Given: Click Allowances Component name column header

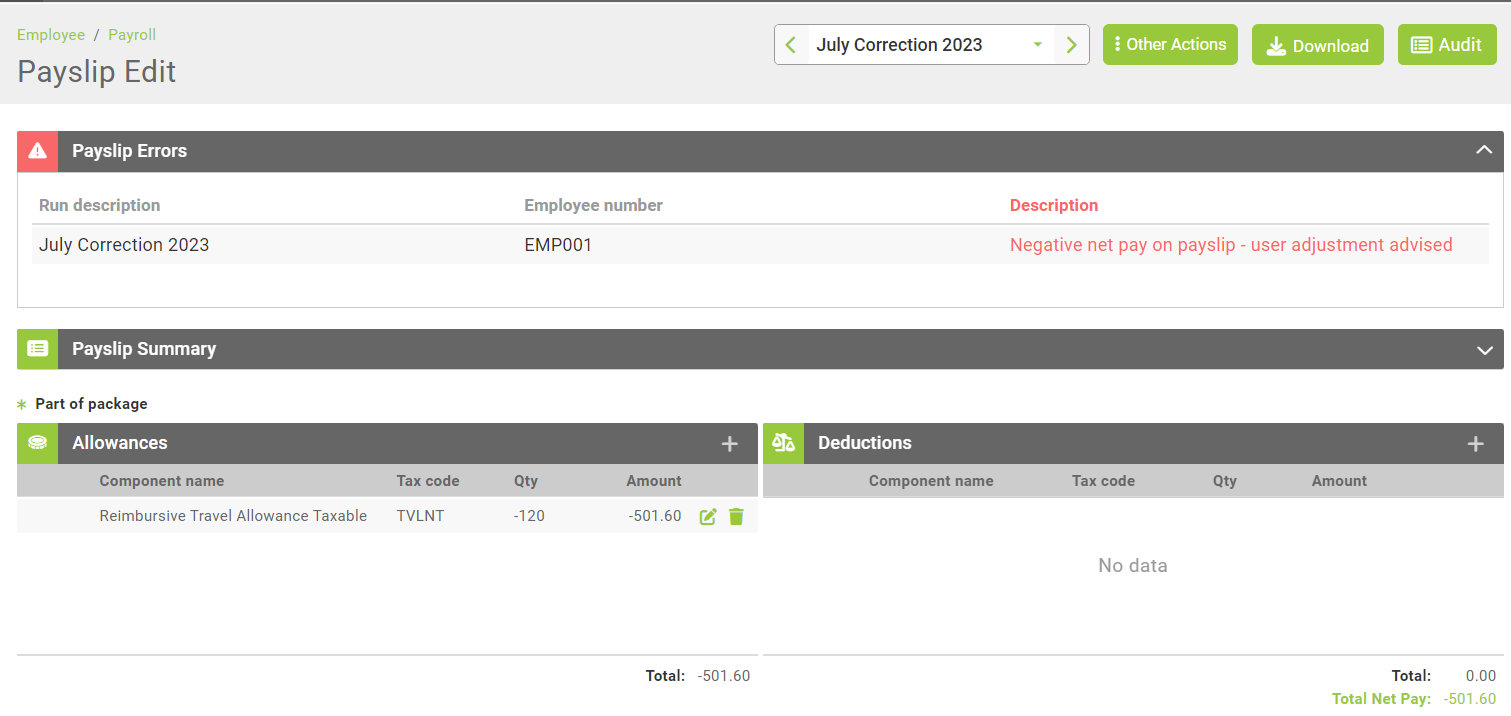Looking at the screenshot, I should tap(162, 481).
